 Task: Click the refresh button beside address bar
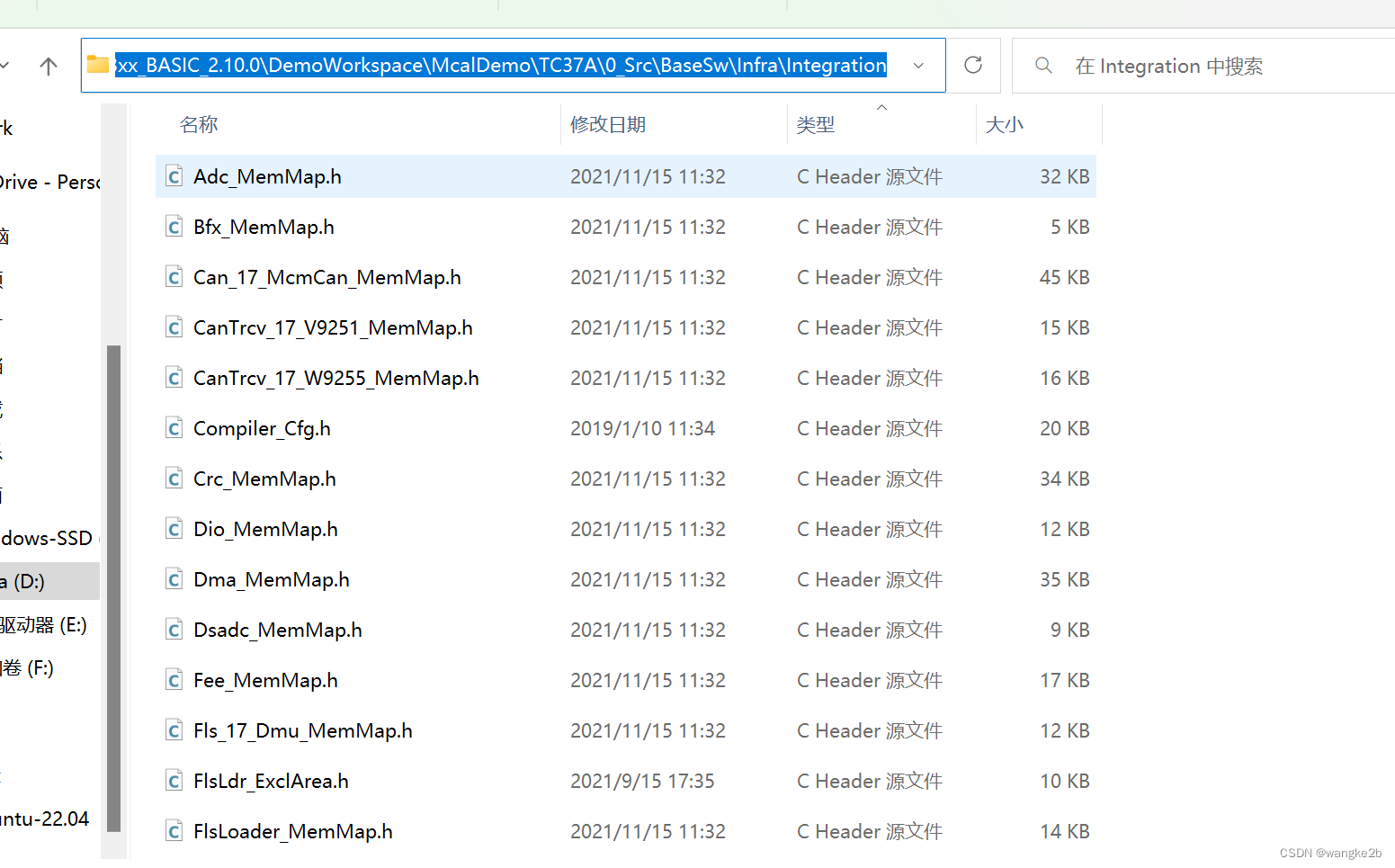pyautogui.click(x=973, y=65)
